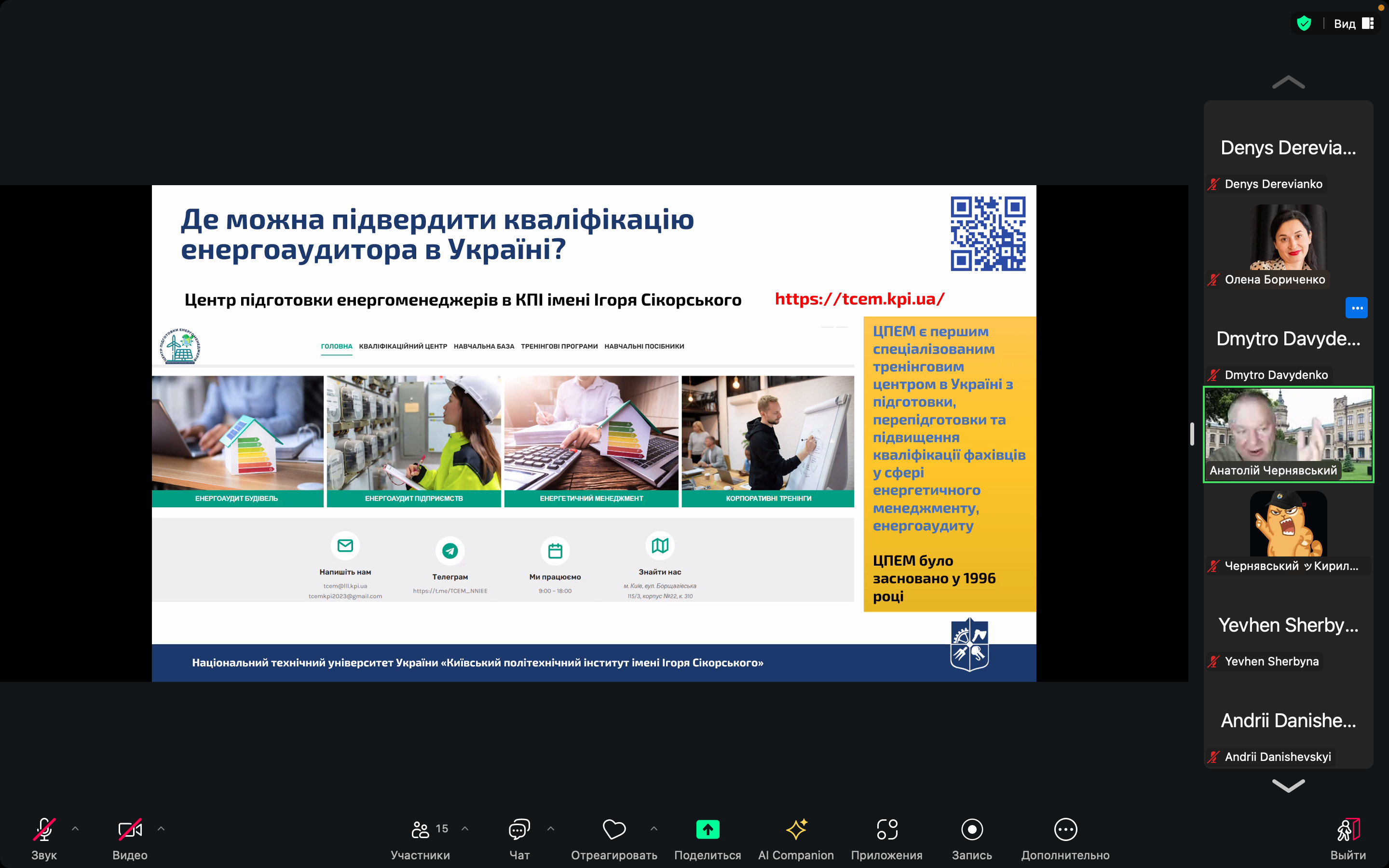Select Чернявський Кирил cat avatar tile
1389x868 pixels.
tap(1289, 523)
